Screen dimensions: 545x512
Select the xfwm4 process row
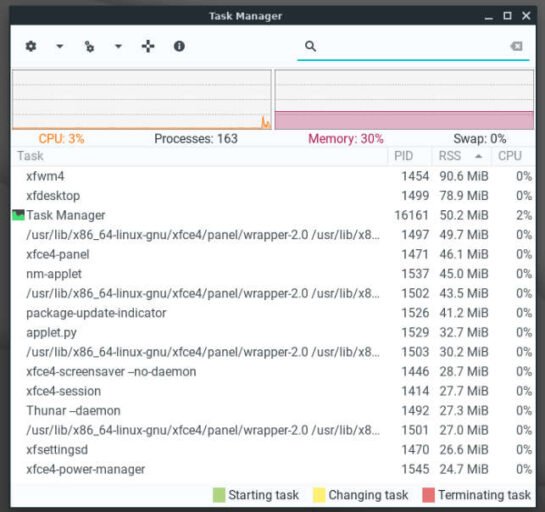pos(273,176)
